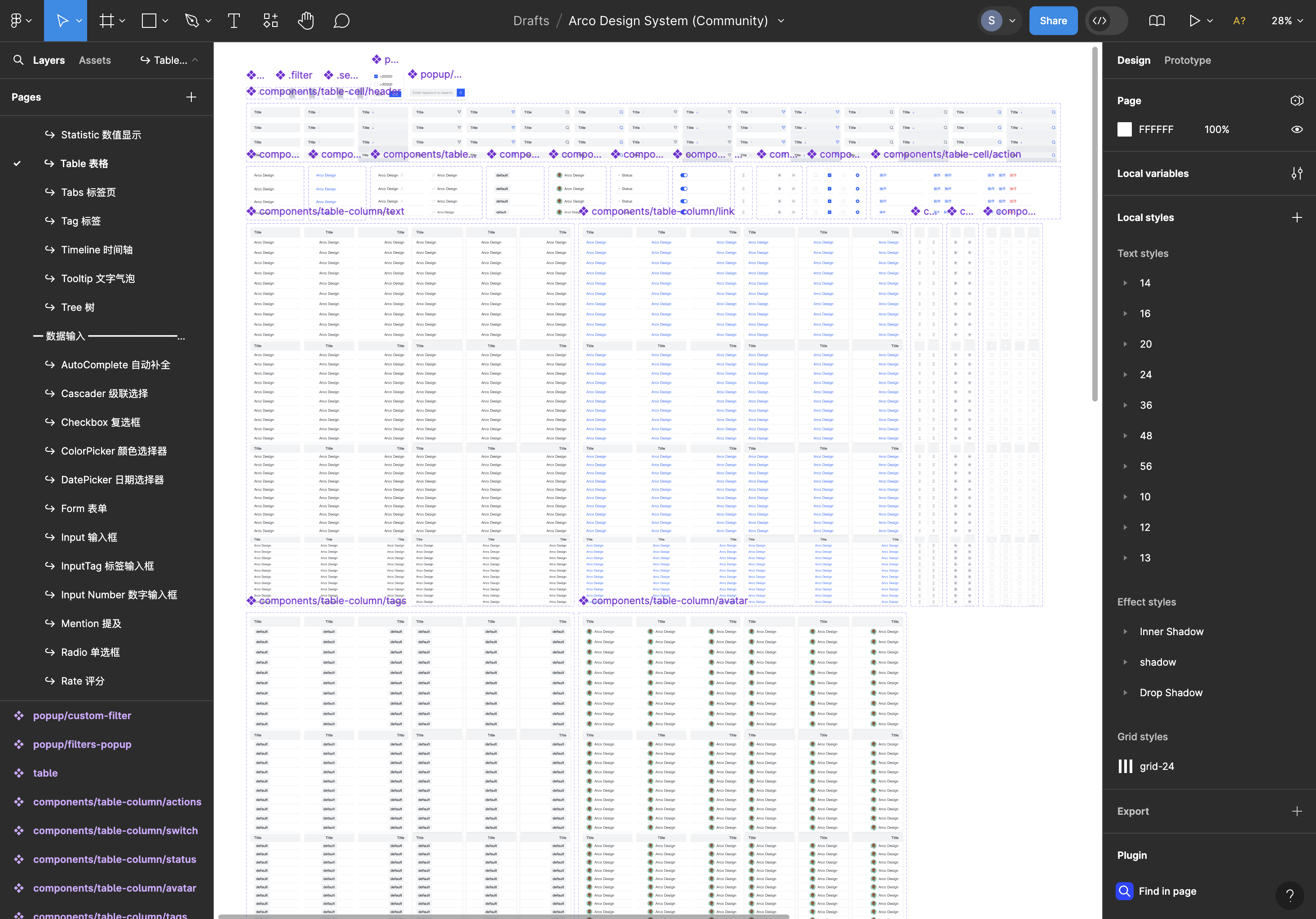The width and height of the screenshot is (1316, 919).
Task: Open Local variables settings icon
Action: tap(1297, 173)
